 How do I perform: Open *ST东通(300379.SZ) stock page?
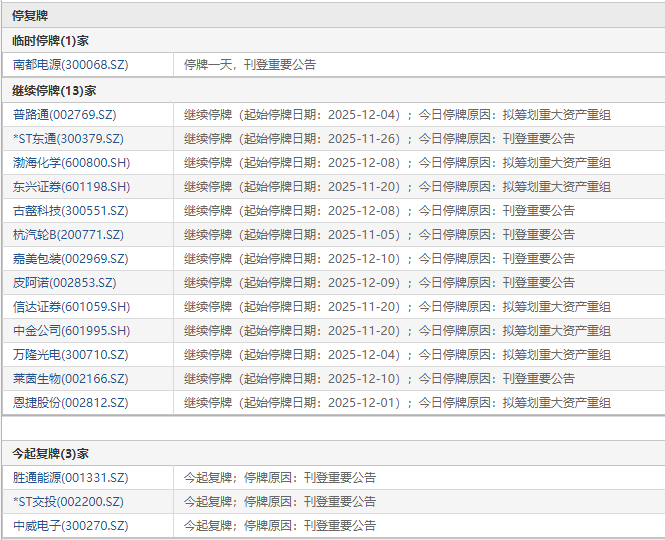coord(69,139)
